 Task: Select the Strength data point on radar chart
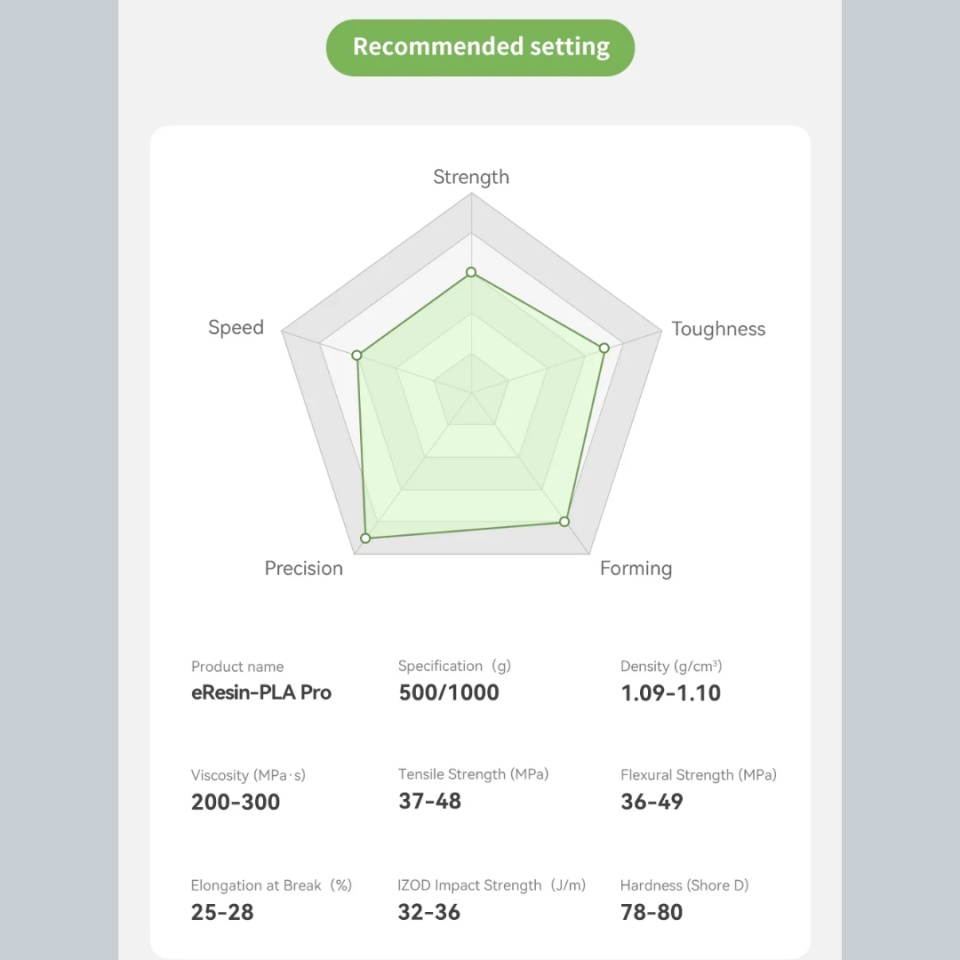(471, 272)
